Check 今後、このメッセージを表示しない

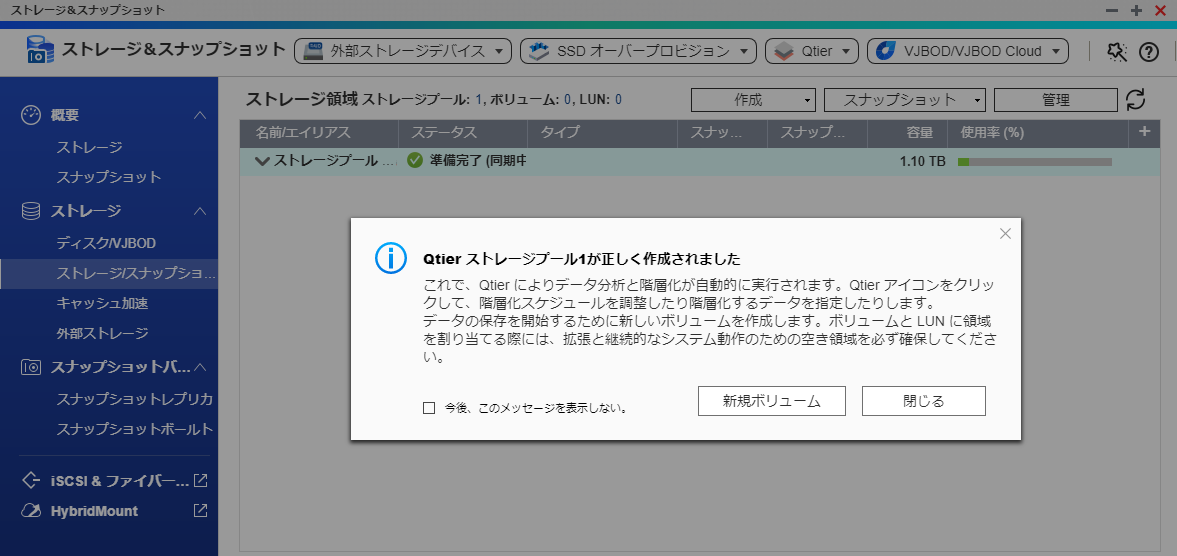[429, 408]
